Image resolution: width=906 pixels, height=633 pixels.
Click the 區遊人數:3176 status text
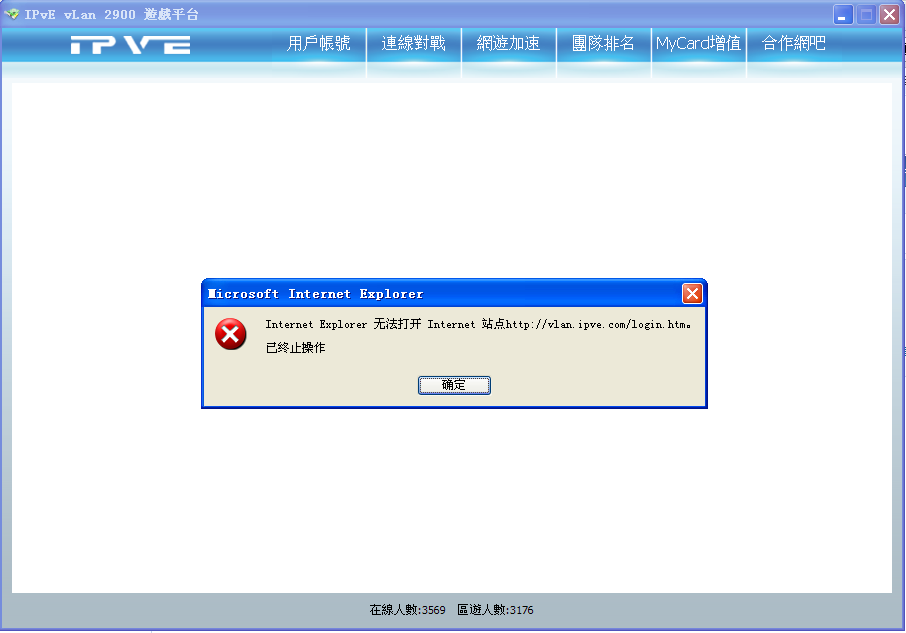coord(495,610)
